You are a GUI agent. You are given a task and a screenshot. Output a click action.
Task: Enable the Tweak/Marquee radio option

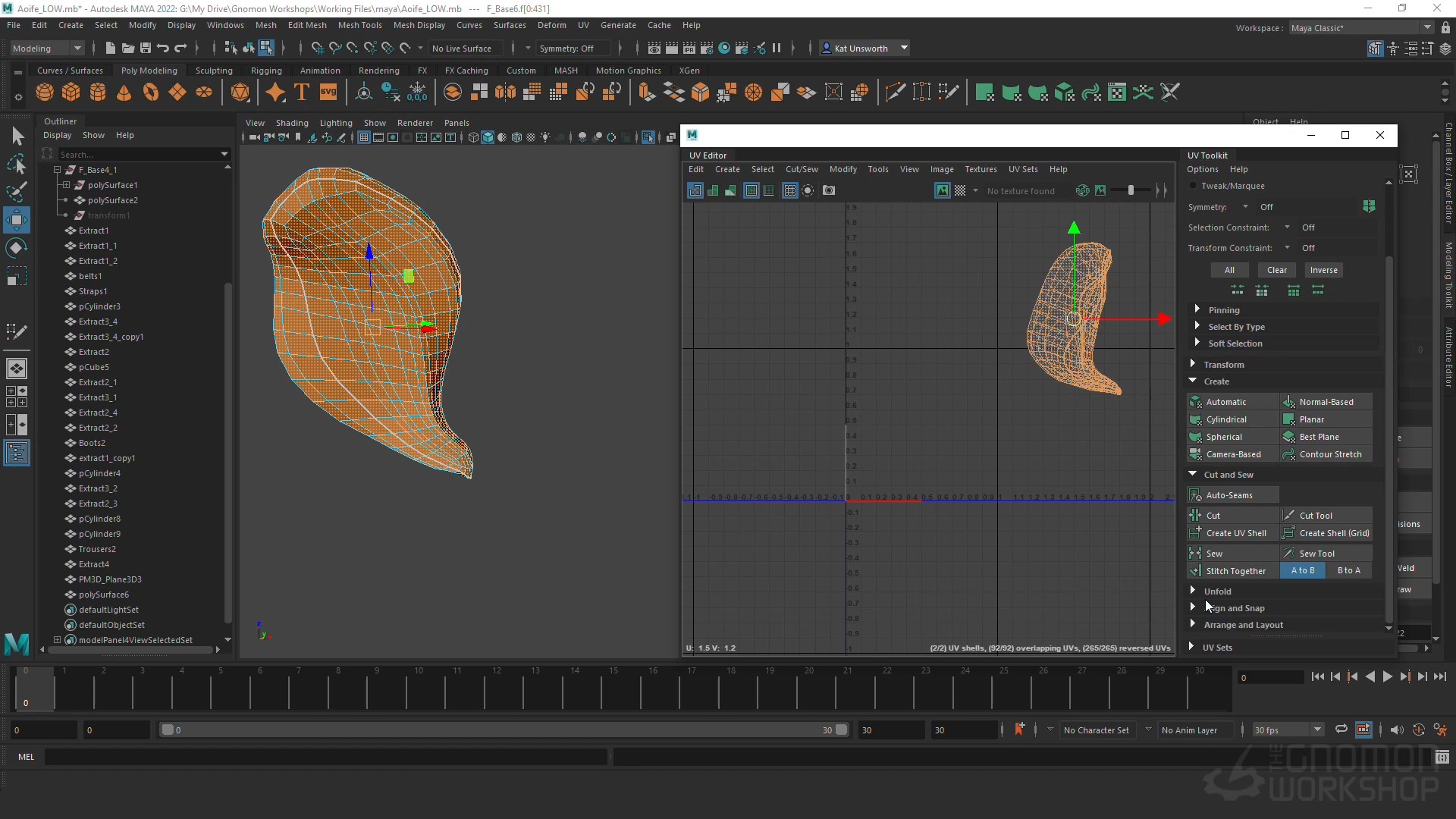tap(1193, 186)
